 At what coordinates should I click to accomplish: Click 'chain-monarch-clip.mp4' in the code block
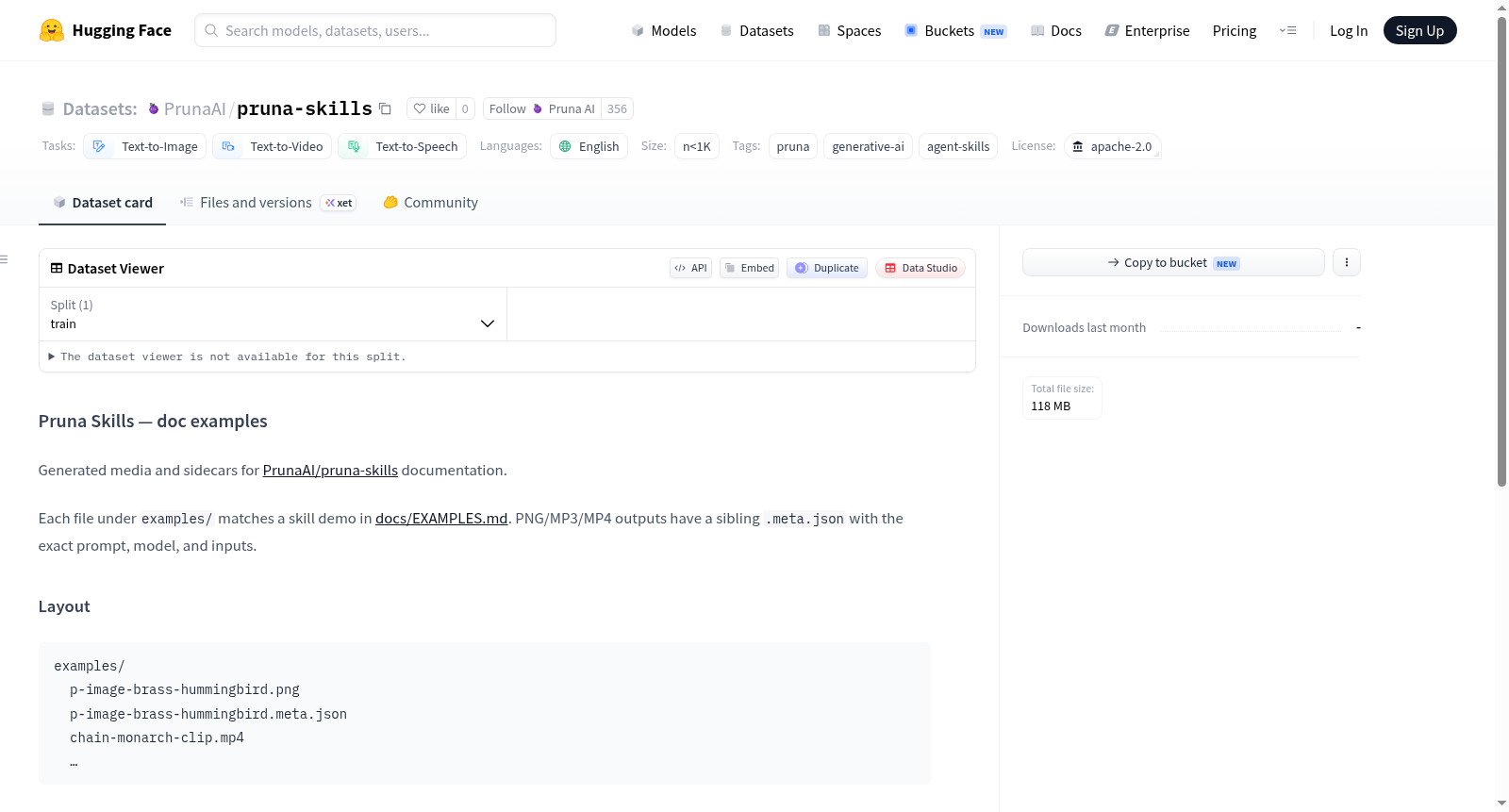(x=157, y=737)
